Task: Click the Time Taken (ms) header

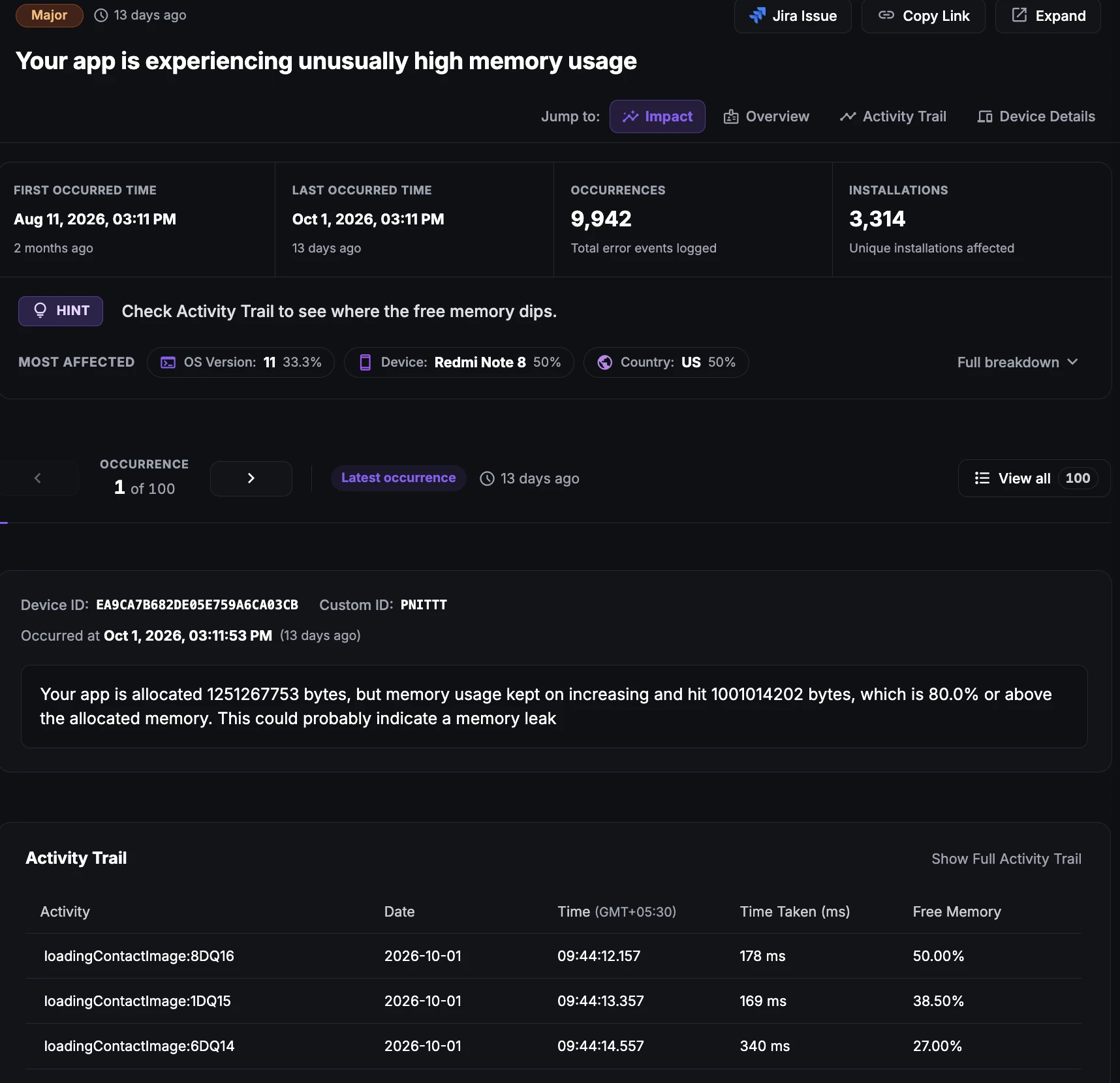Action: (795, 911)
